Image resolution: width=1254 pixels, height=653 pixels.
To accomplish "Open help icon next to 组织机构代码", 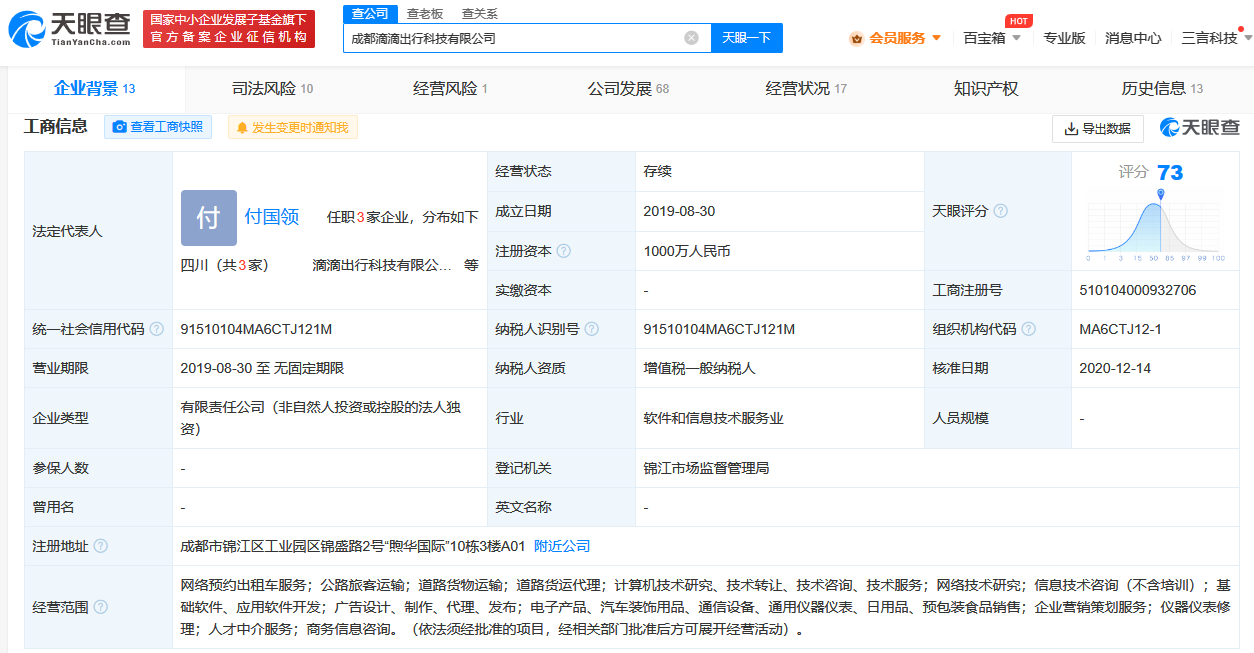I will [1028, 329].
